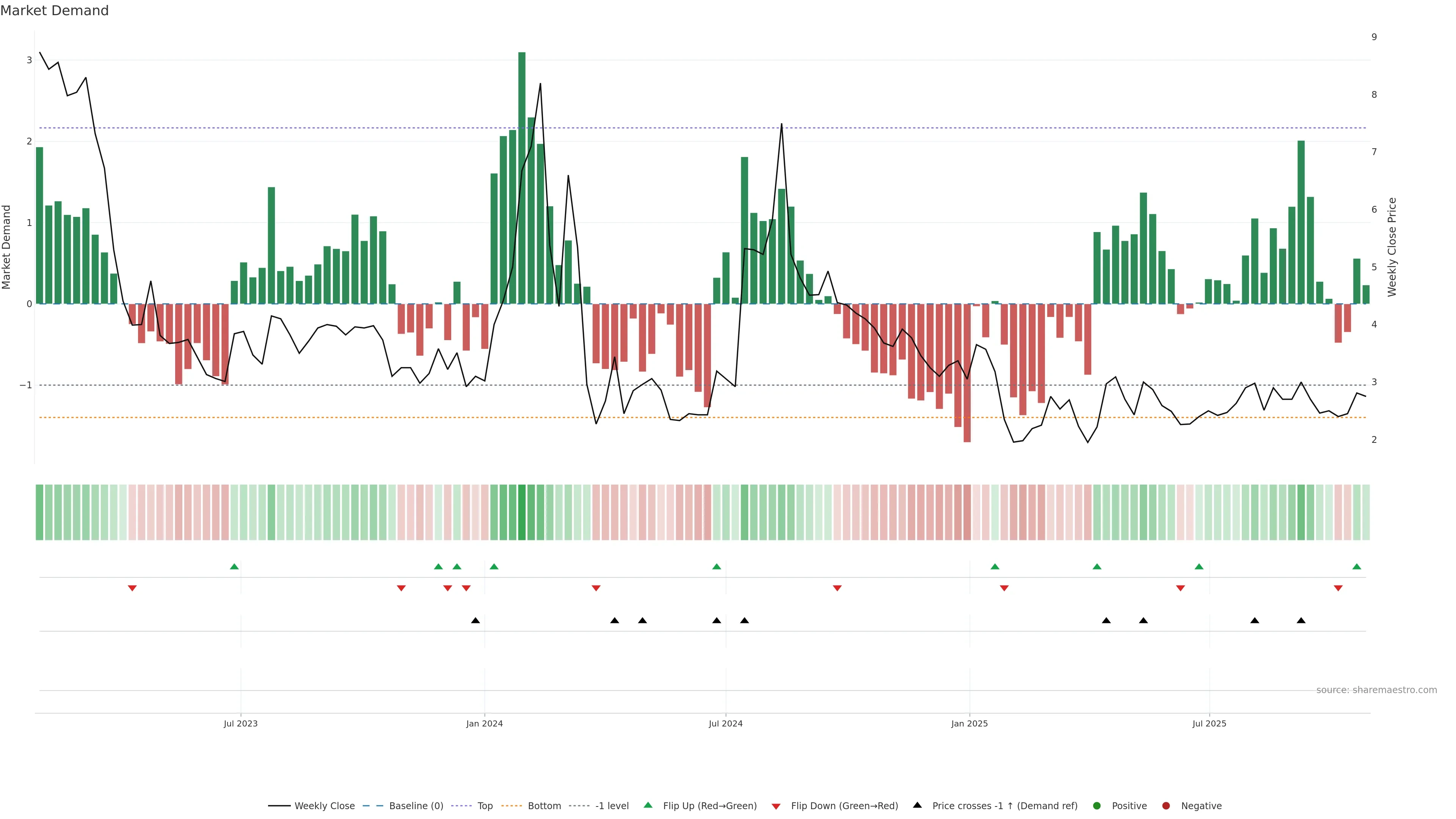Click the first black price-cross marker
This screenshot has height=819, width=1456.
tap(475, 621)
